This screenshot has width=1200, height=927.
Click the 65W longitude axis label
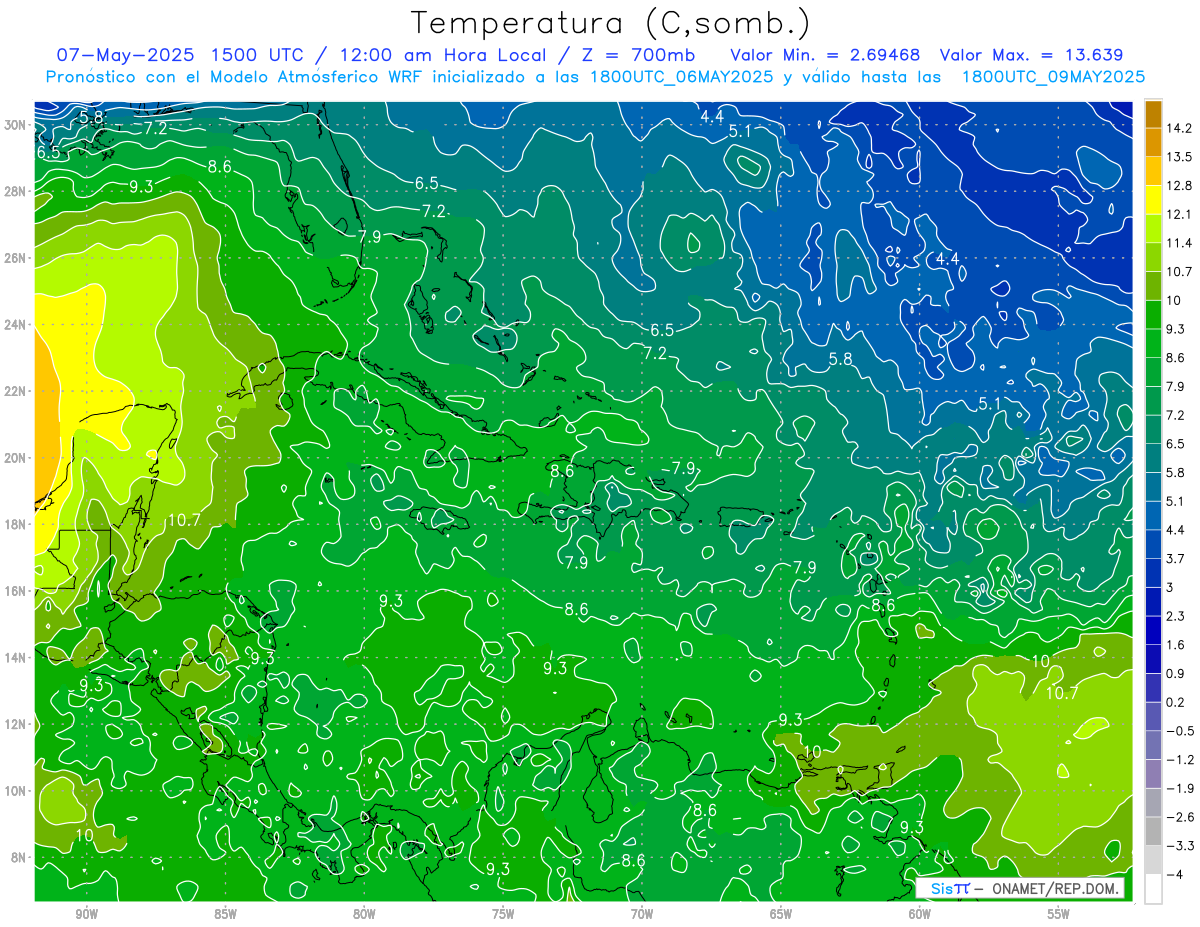coord(781,915)
